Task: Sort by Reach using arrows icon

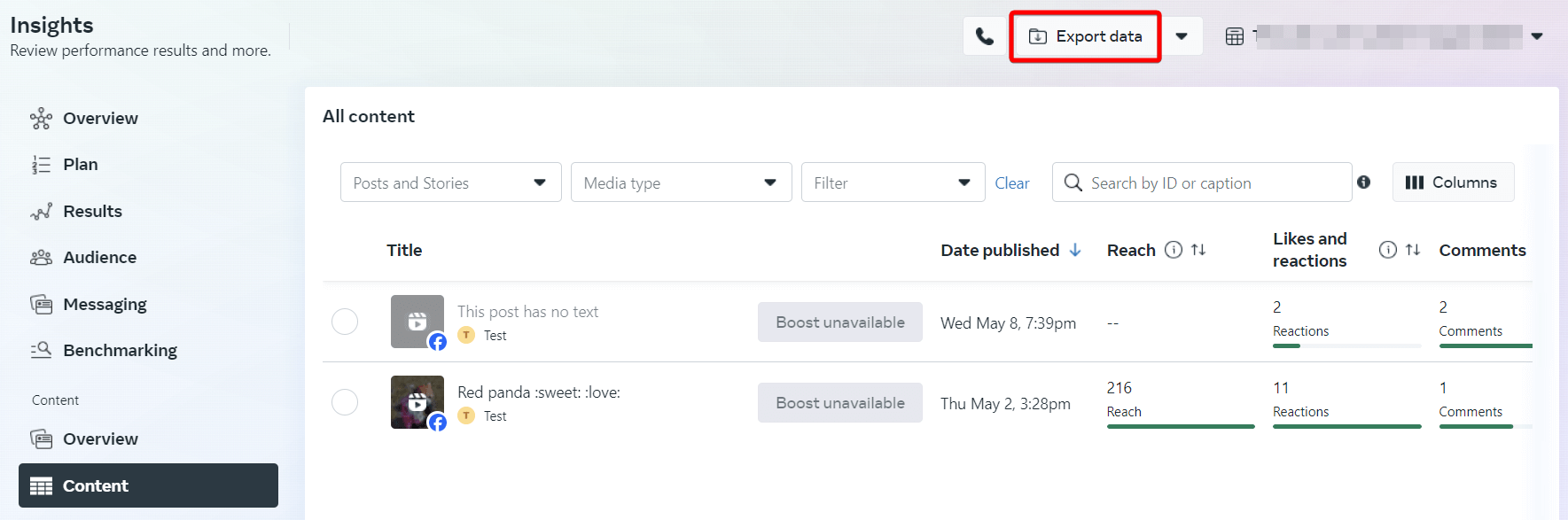Action: [1198, 250]
